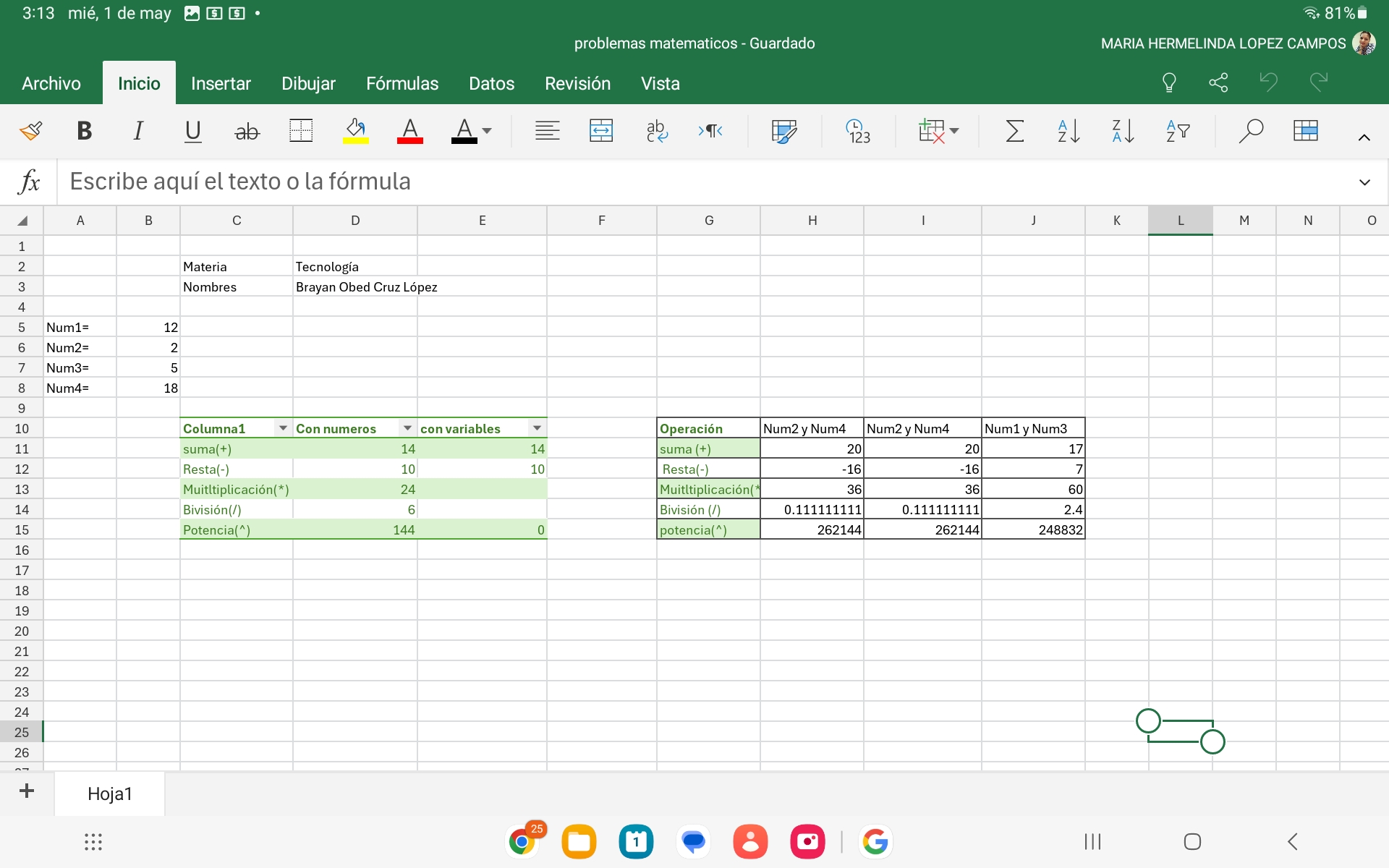Click the format painter brush icon
The image size is (1389, 868).
click(31, 131)
